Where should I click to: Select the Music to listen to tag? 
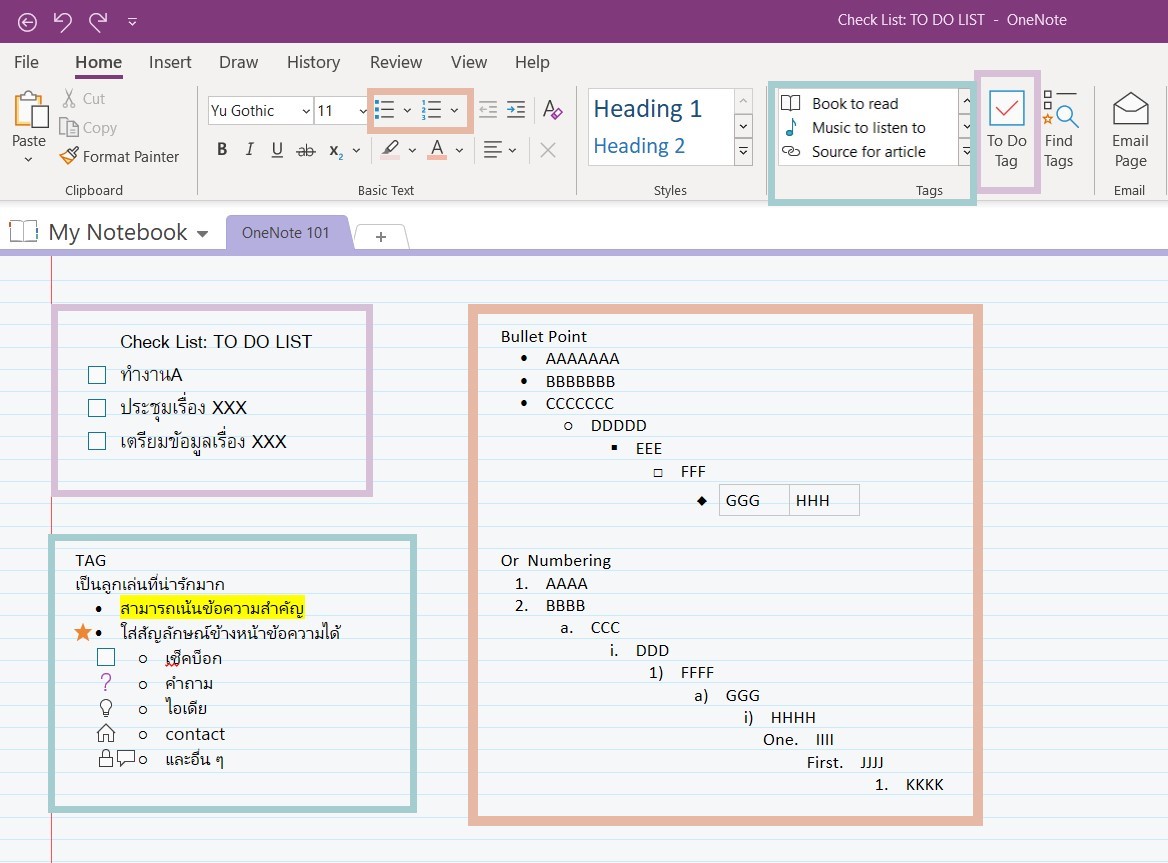click(x=868, y=127)
